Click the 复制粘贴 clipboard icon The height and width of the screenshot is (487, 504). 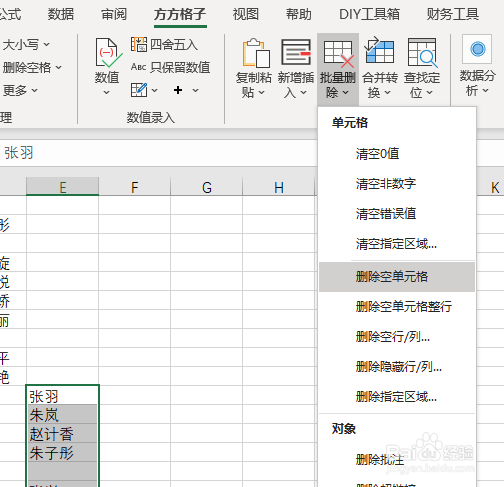coord(256,53)
